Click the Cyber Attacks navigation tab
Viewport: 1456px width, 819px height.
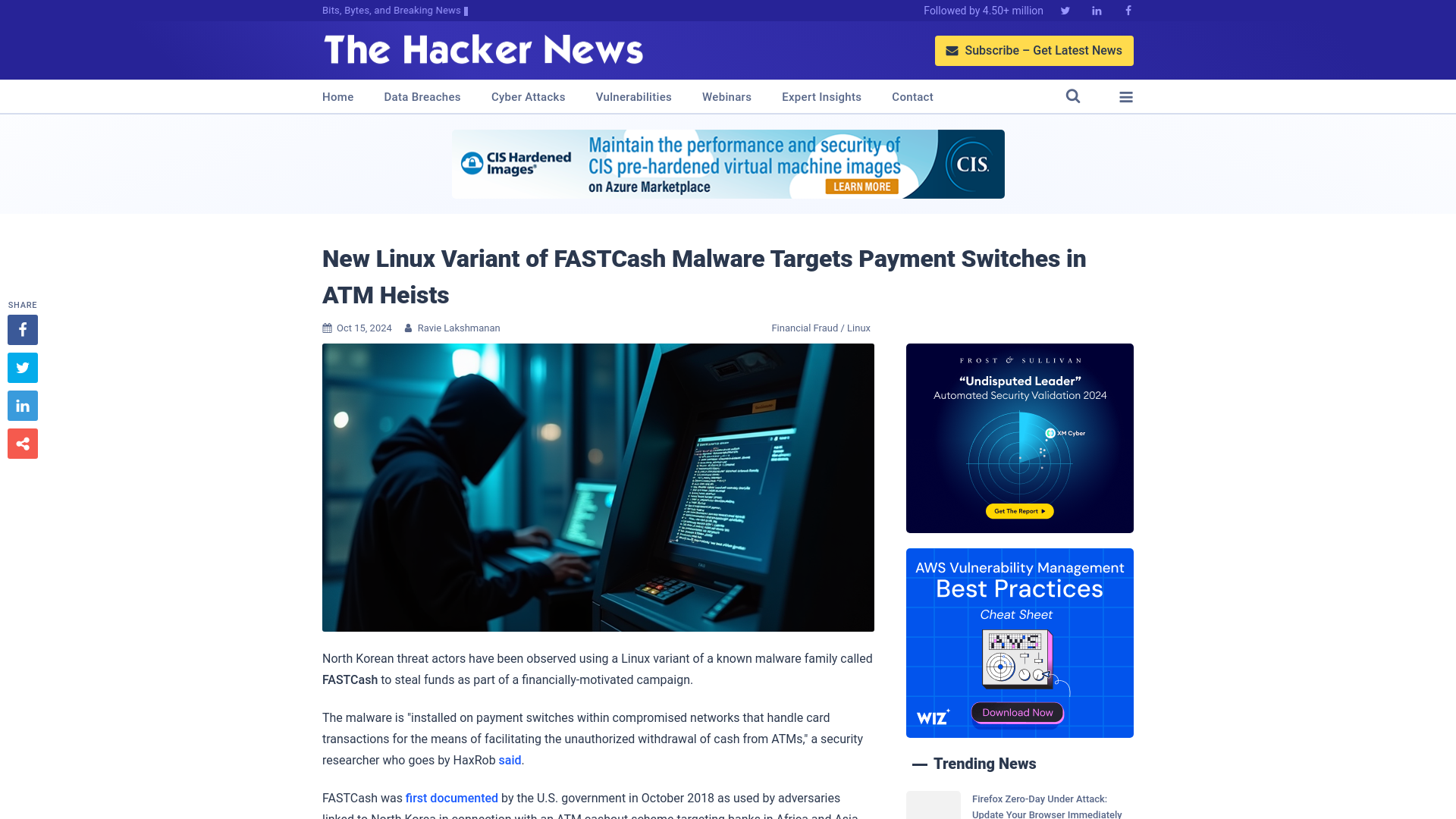(x=528, y=96)
